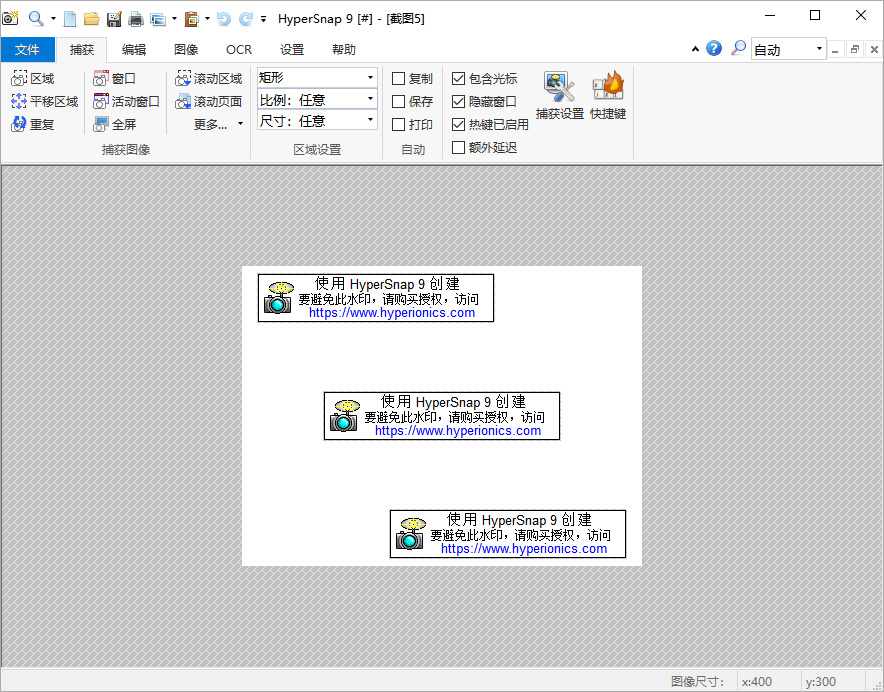This screenshot has width=884, height=692.
Task: Click the printer icon in quick toolbar
Action: pyautogui.click(x=136, y=19)
